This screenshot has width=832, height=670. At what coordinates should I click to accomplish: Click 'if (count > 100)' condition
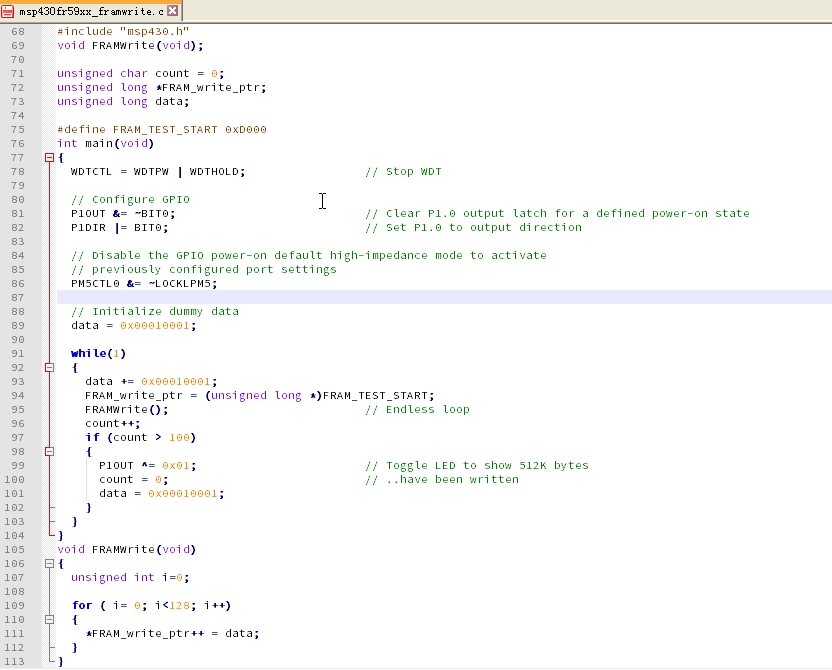(x=141, y=438)
